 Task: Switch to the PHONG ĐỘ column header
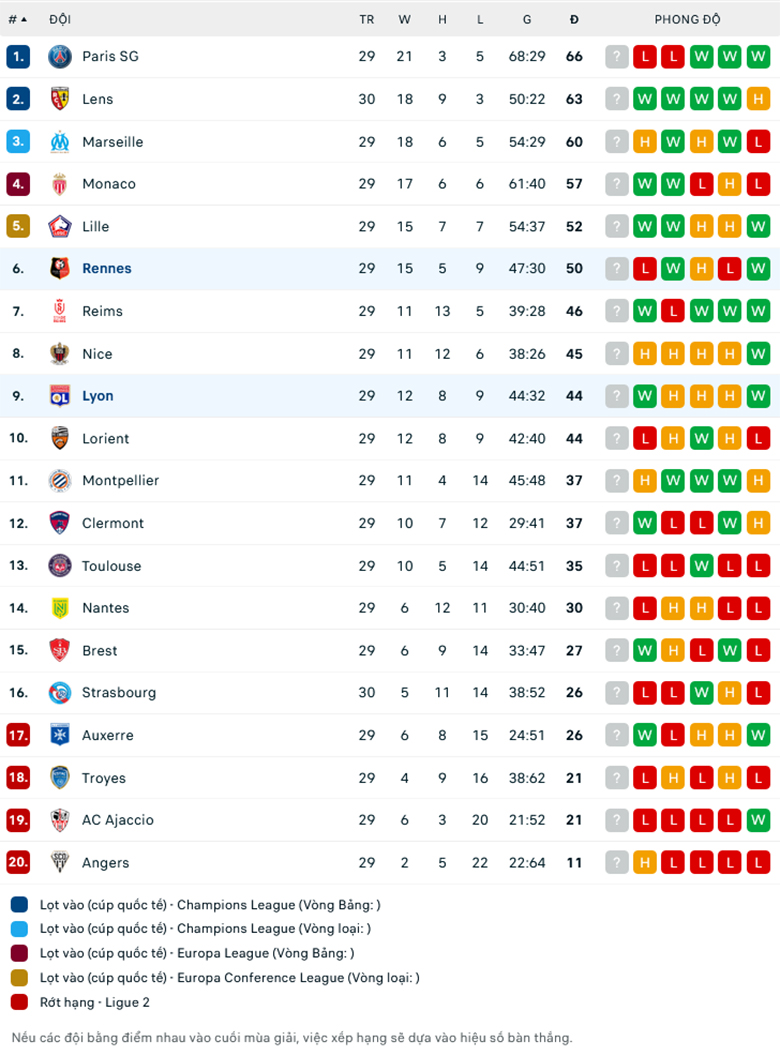[x=687, y=19]
